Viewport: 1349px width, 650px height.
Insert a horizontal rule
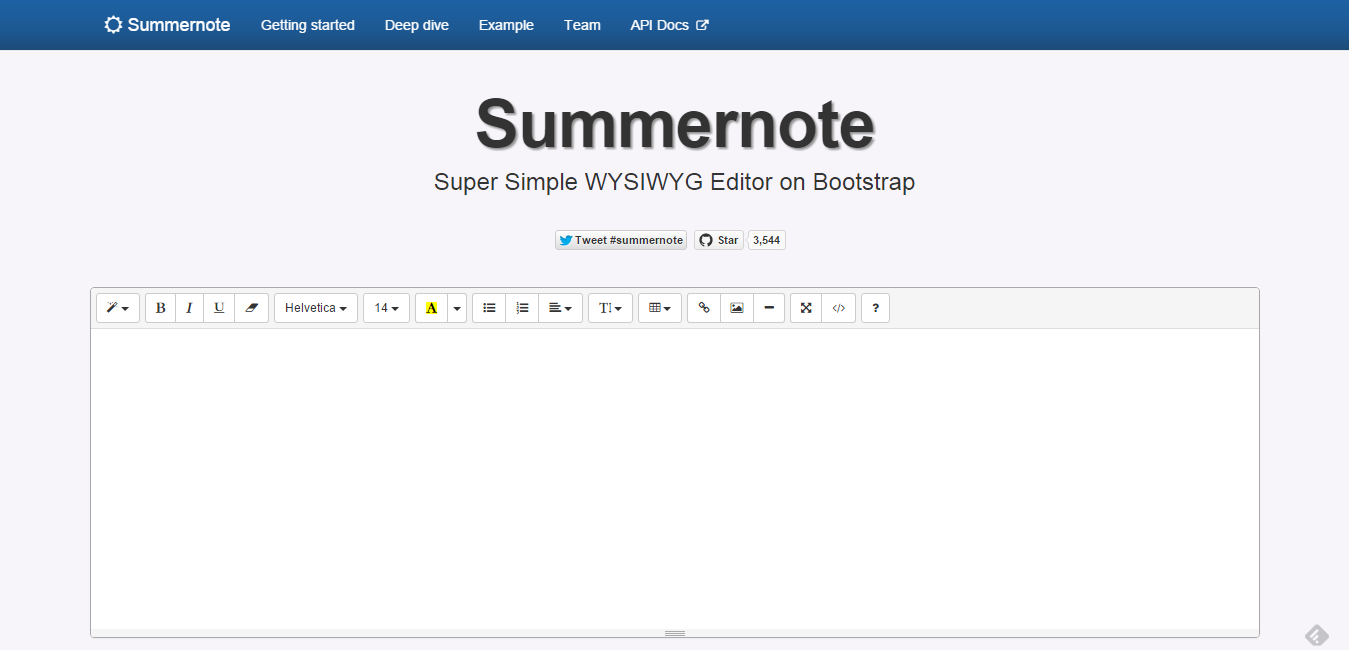(769, 308)
